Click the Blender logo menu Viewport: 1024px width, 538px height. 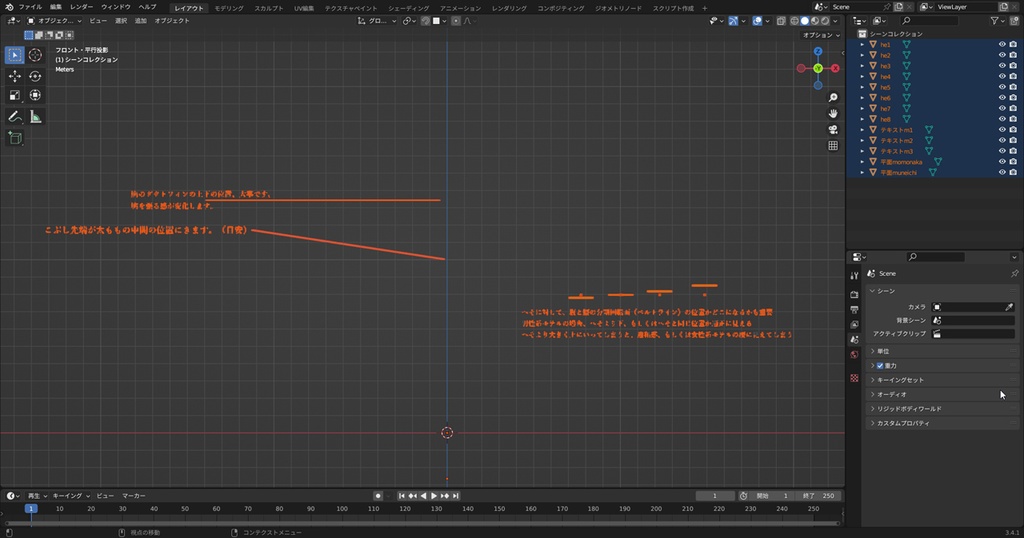pyautogui.click(x=8, y=7)
